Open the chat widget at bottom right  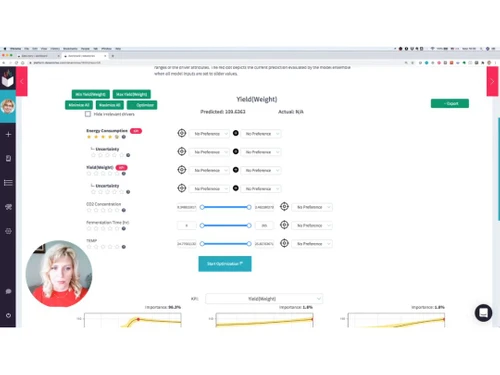483,313
